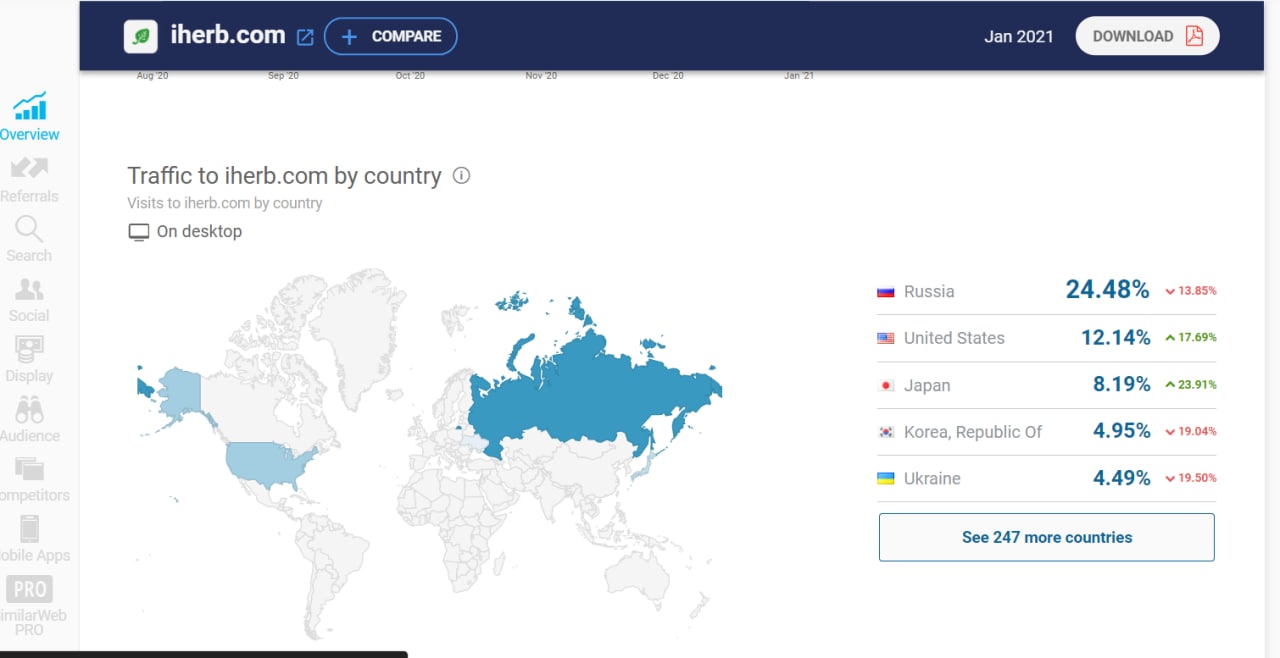Screen dimensions: 1280x658
Task: Click the plus icon in Compare button
Action: pos(349,36)
